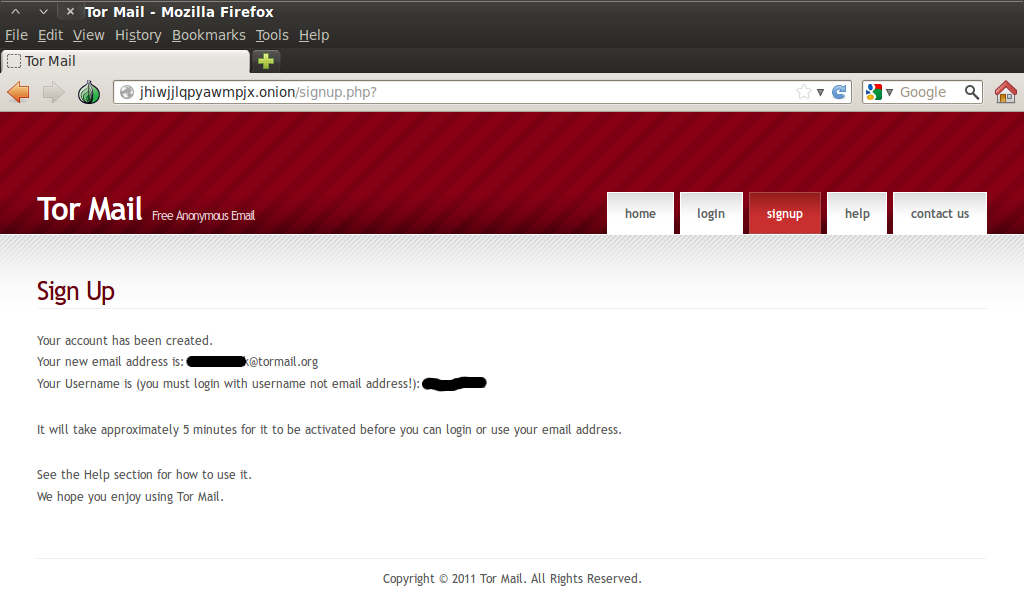Click the orange Back arrow button
Viewport: 1024px width, 598px height.
click(18, 92)
